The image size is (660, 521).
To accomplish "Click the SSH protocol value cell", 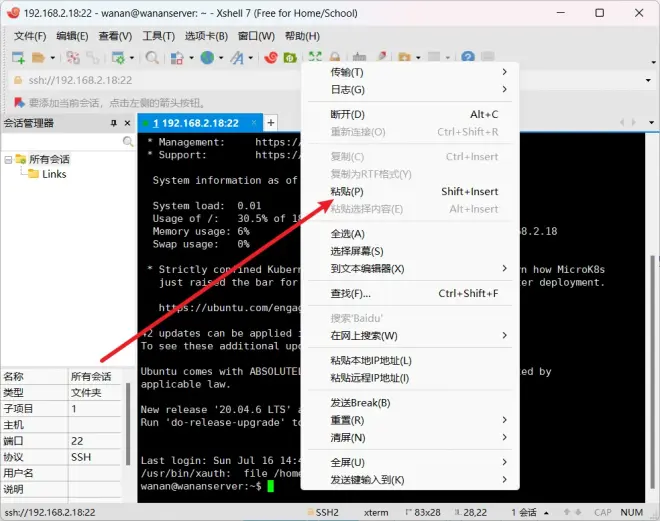I will coord(95,457).
